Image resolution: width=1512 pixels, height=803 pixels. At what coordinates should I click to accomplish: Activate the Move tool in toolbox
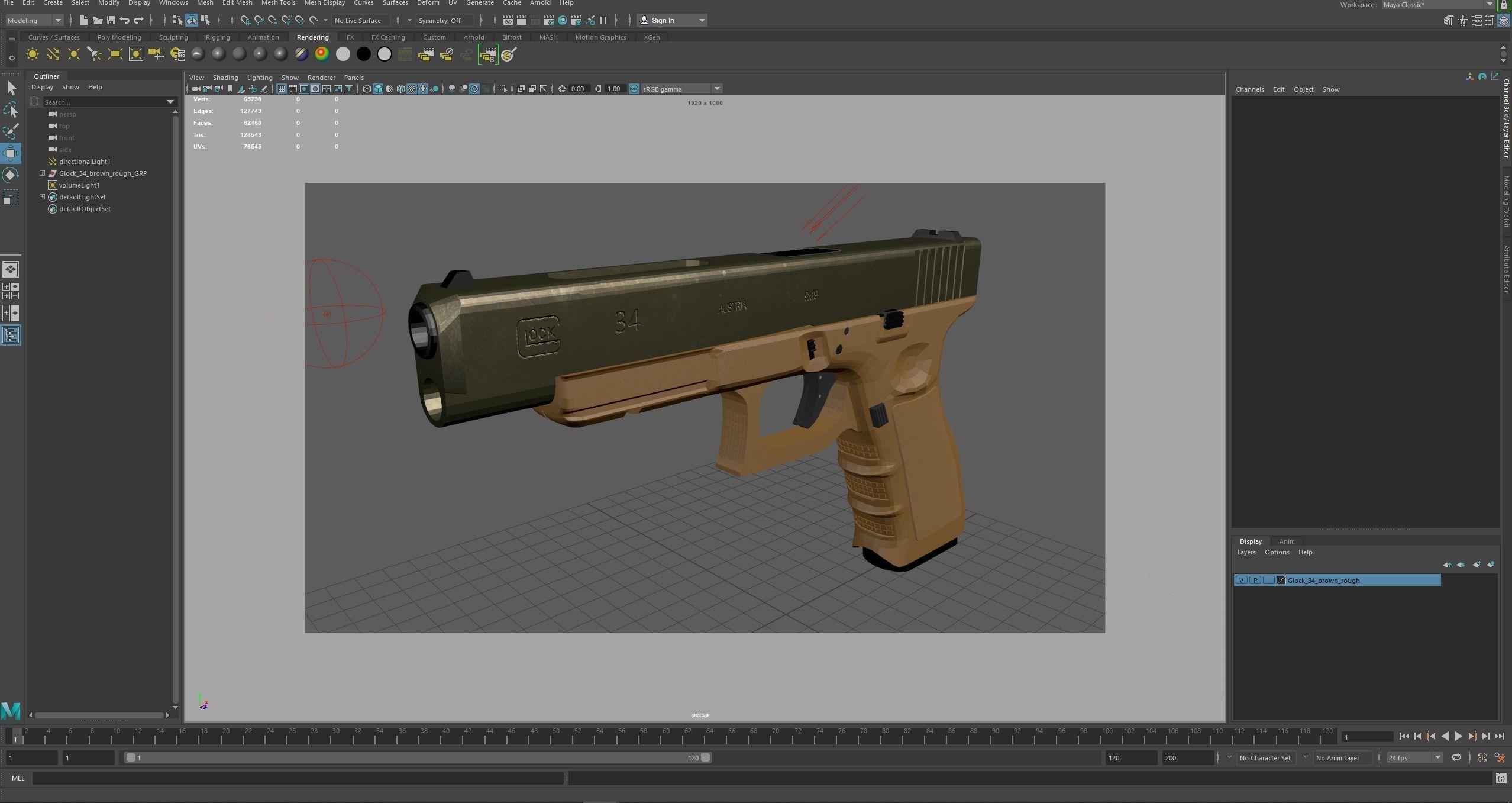(11, 153)
